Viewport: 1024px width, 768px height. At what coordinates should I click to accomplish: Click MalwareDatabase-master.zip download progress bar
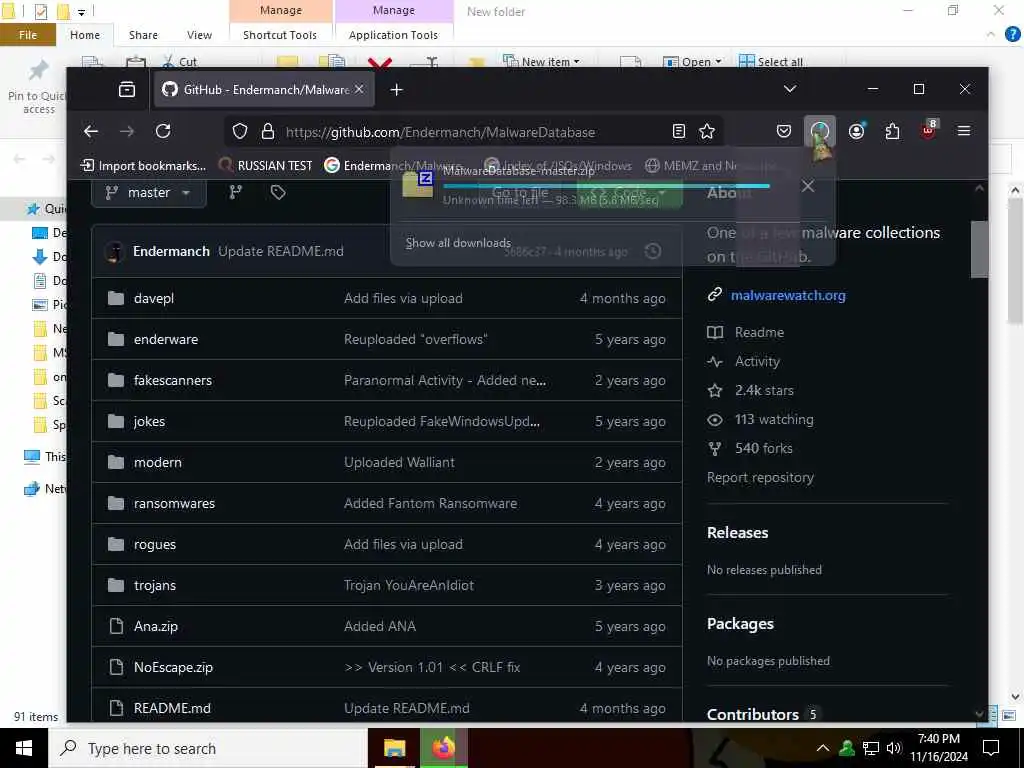[606, 186]
